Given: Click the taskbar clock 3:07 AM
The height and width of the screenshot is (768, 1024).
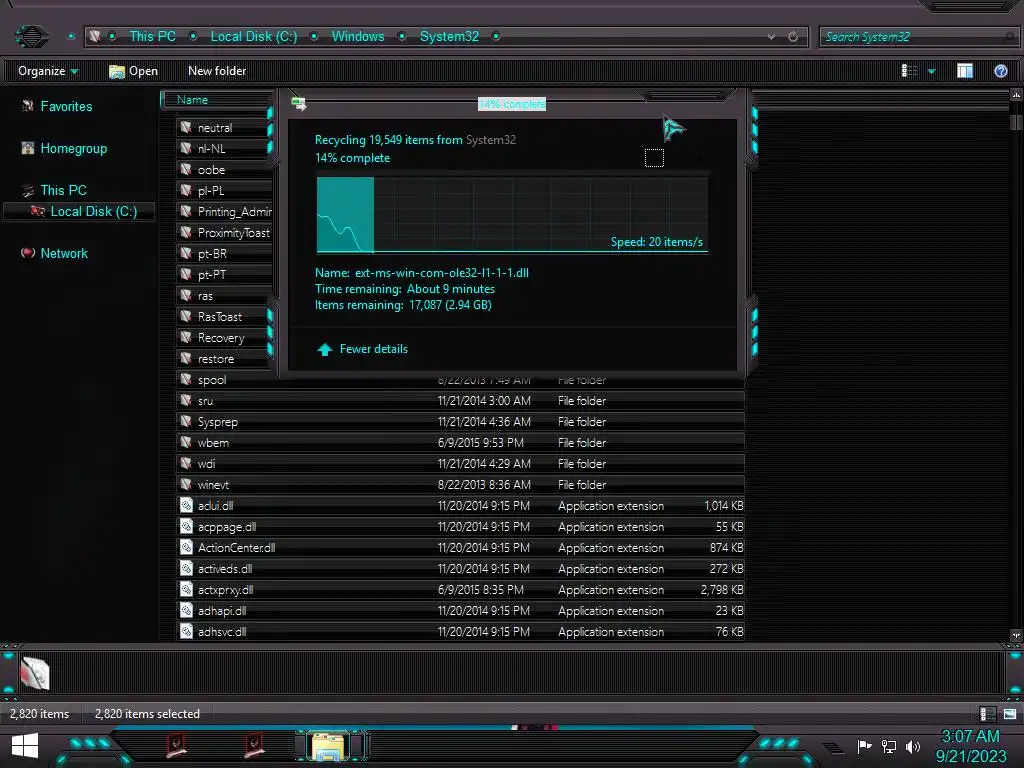Looking at the screenshot, I should pos(970,737).
